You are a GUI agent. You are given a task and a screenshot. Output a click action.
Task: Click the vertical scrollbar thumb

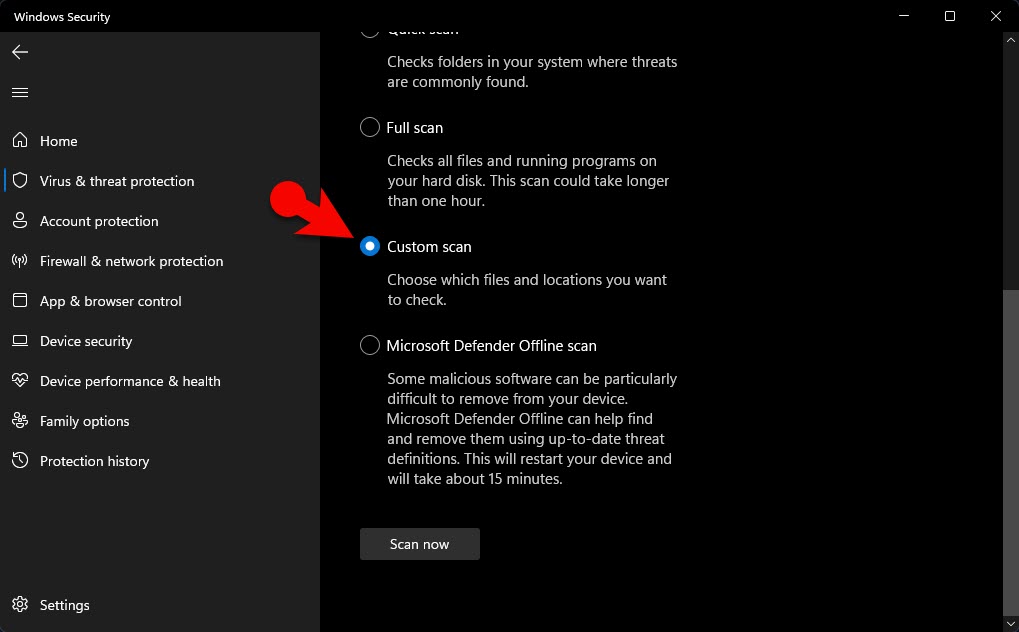point(1008,450)
